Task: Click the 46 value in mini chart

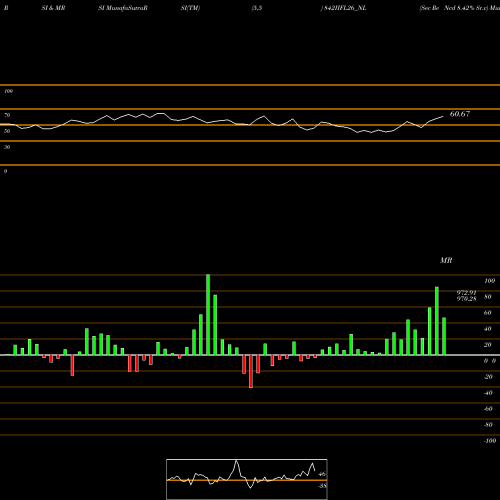Action: [x=322, y=474]
